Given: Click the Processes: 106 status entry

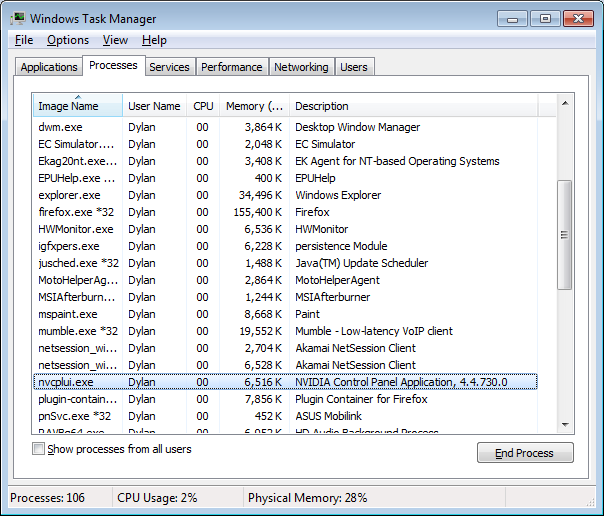Looking at the screenshot, I should [47, 498].
